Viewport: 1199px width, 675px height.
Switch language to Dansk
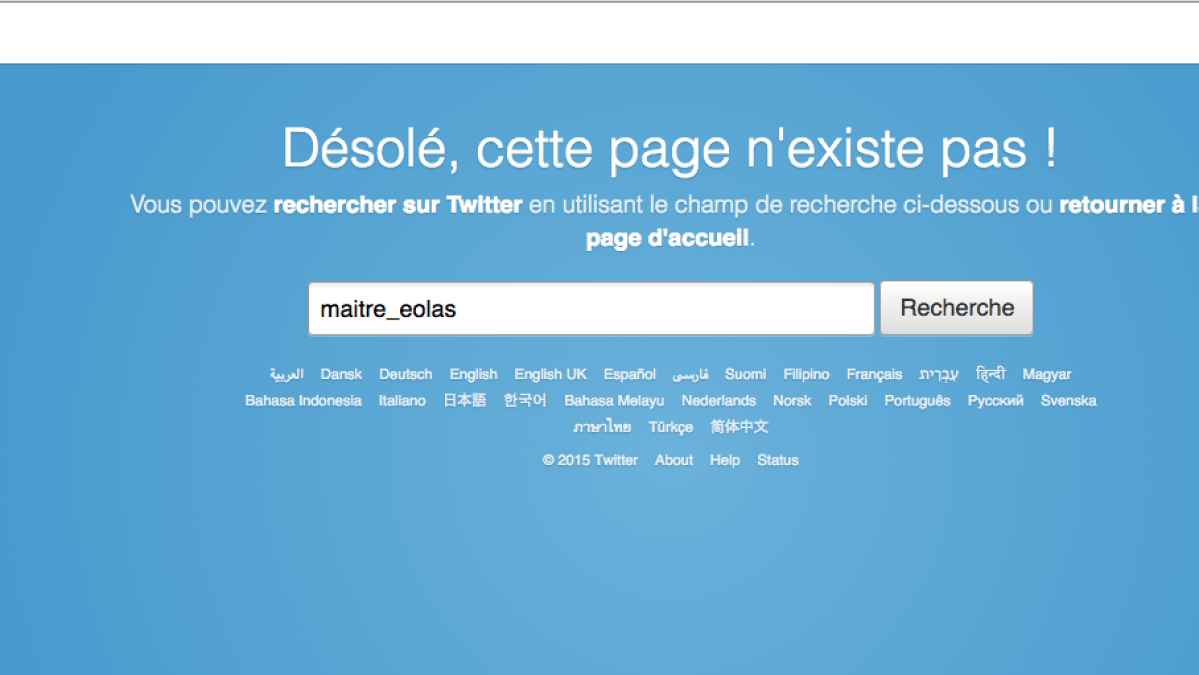(x=341, y=375)
